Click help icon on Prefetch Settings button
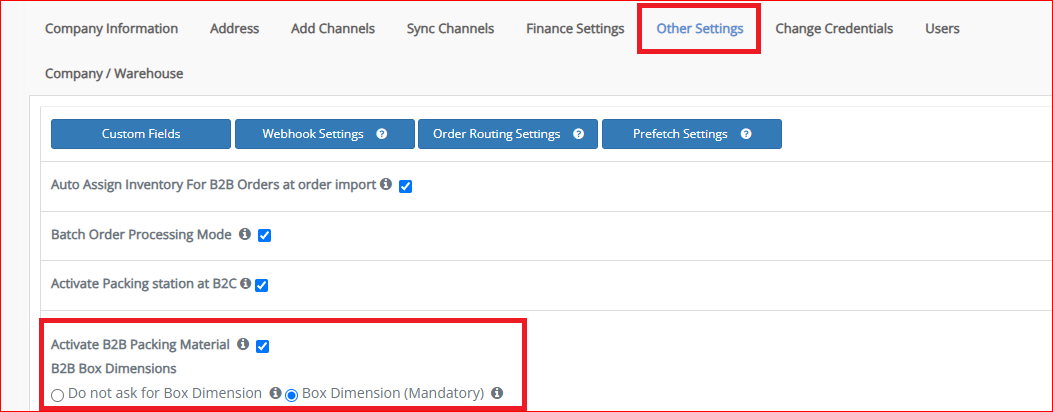The width and height of the screenshot is (1053, 412). click(745, 134)
